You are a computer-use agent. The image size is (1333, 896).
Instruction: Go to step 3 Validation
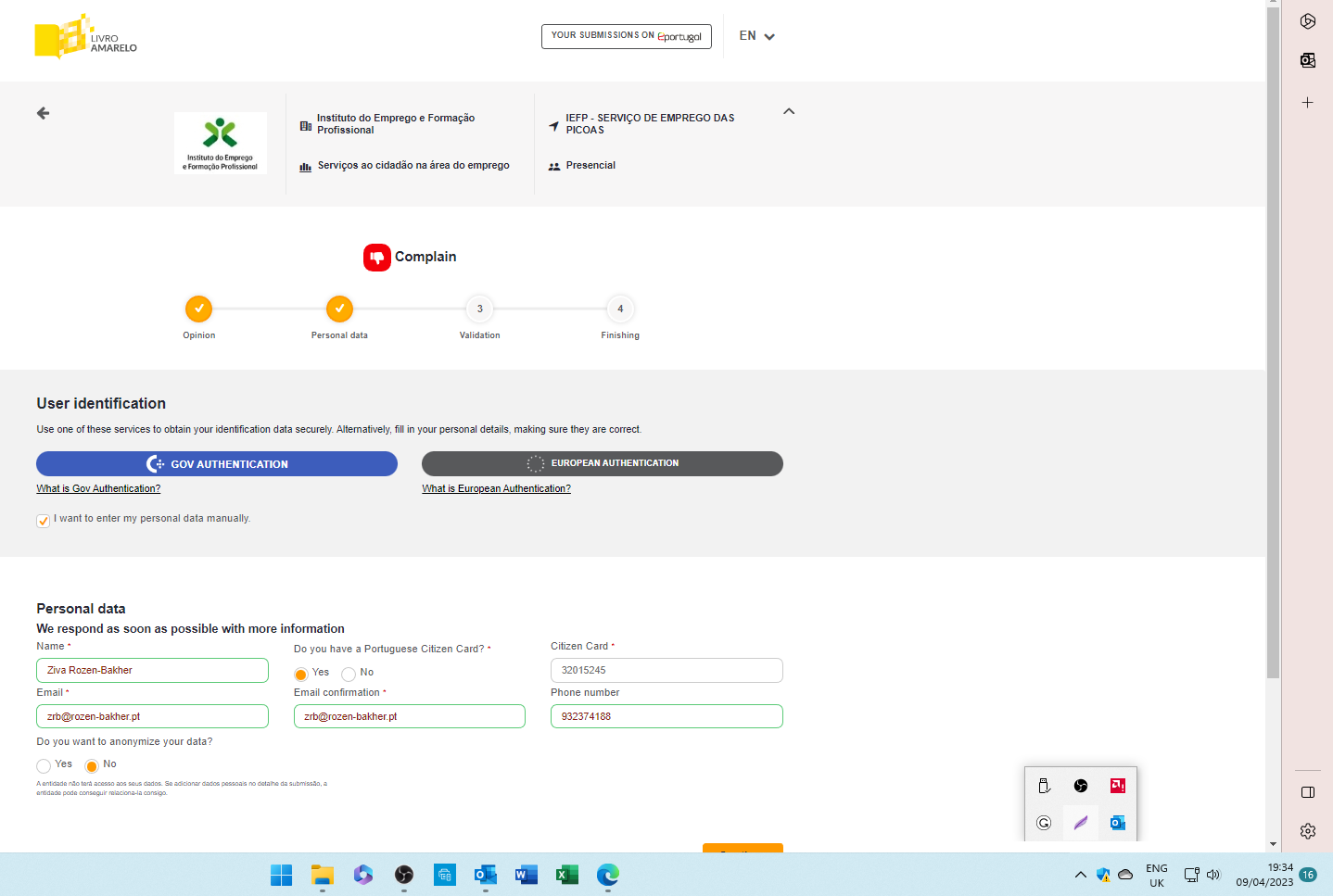click(479, 309)
